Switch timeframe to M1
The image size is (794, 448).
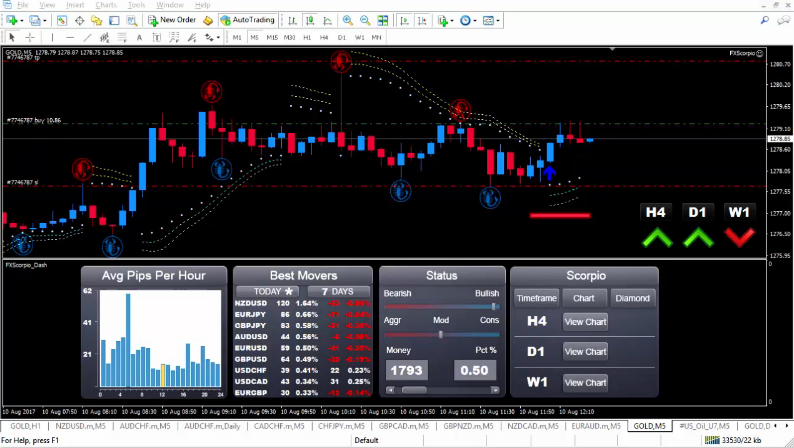[x=237, y=37]
